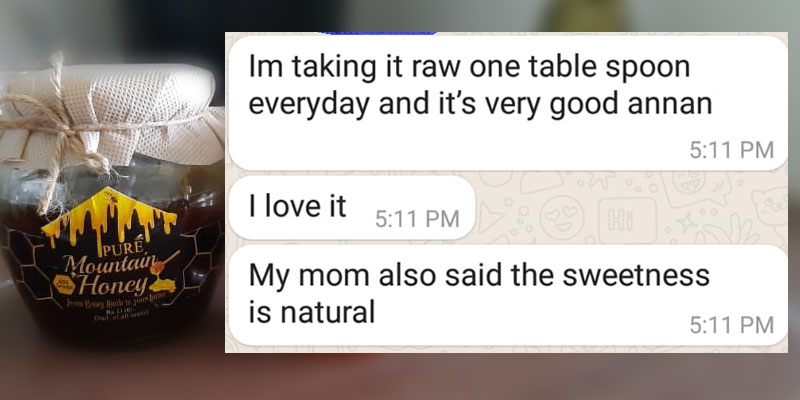Click the 5:11 PM timestamp of first message

[732, 150]
